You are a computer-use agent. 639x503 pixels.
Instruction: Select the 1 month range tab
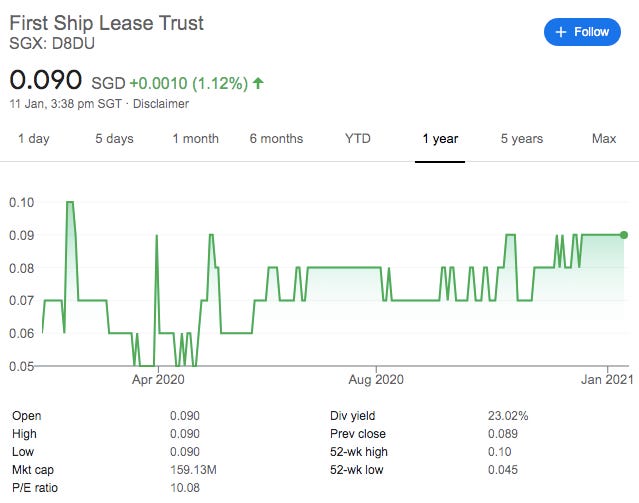coord(196,139)
